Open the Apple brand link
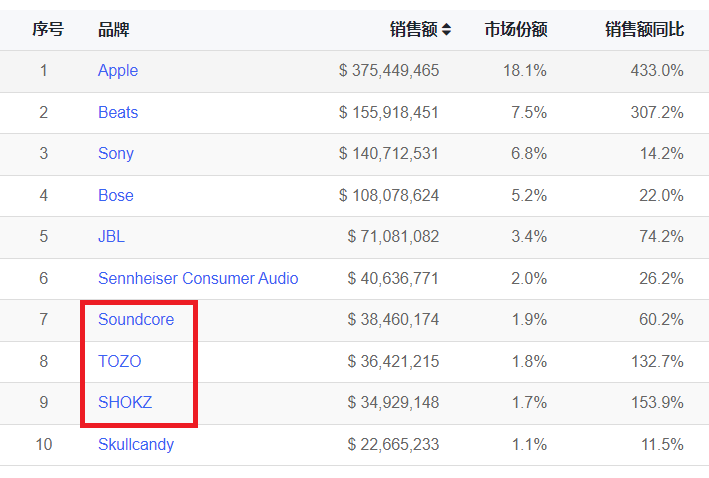 pyautogui.click(x=118, y=71)
